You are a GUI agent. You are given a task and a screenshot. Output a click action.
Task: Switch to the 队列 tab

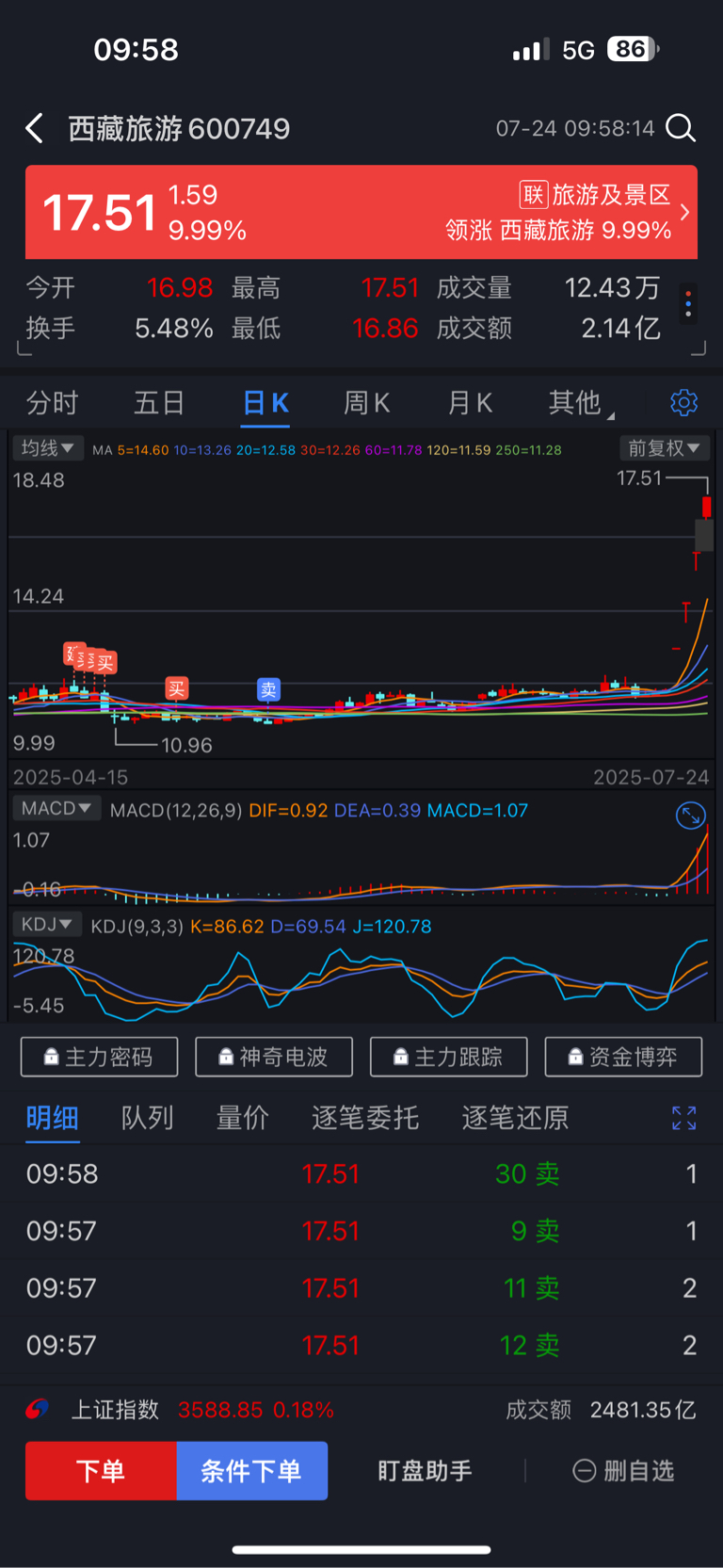[x=147, y=1118]
